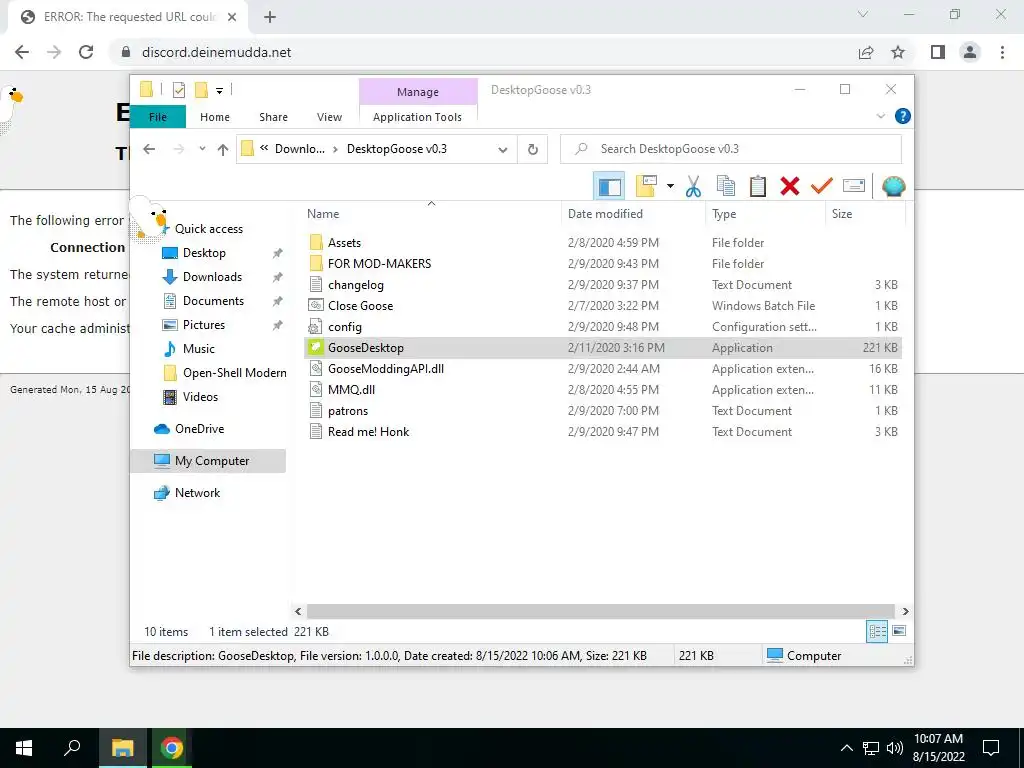
Task: Select the Manage contextual tab
Action: [x=418, y=92]
